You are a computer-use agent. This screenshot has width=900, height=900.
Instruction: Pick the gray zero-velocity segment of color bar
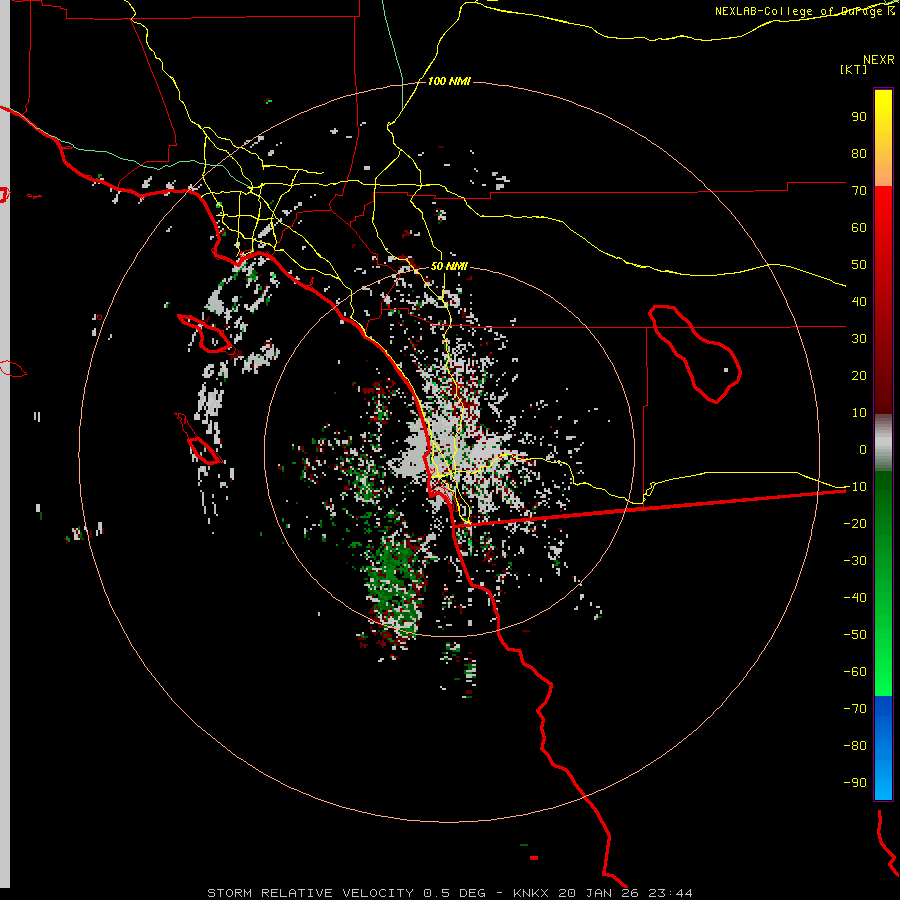[883, 443]
